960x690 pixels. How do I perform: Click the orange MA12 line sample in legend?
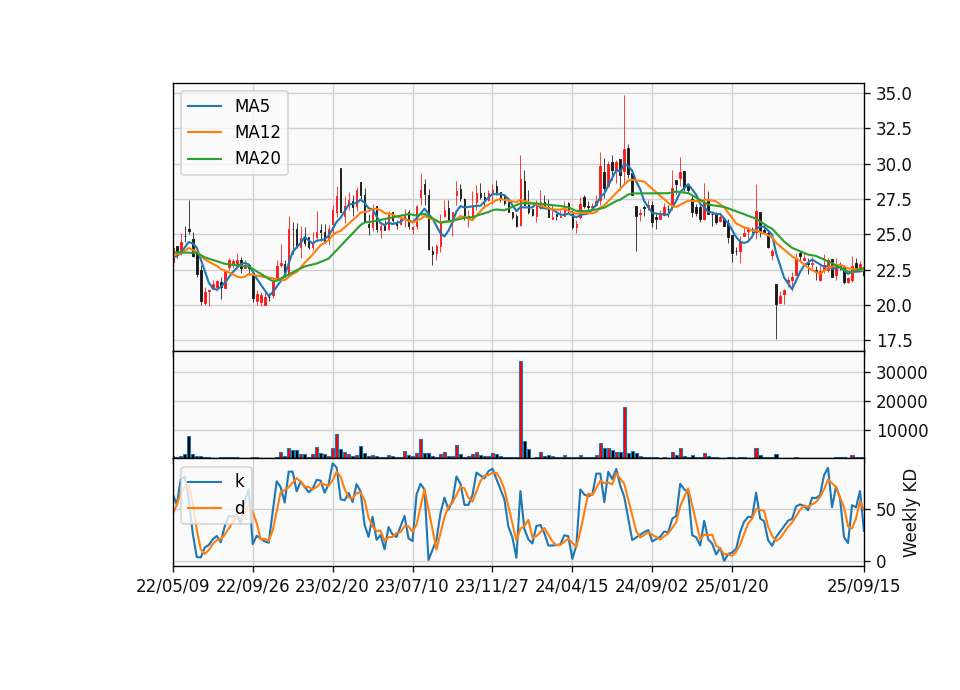point(204,132)
